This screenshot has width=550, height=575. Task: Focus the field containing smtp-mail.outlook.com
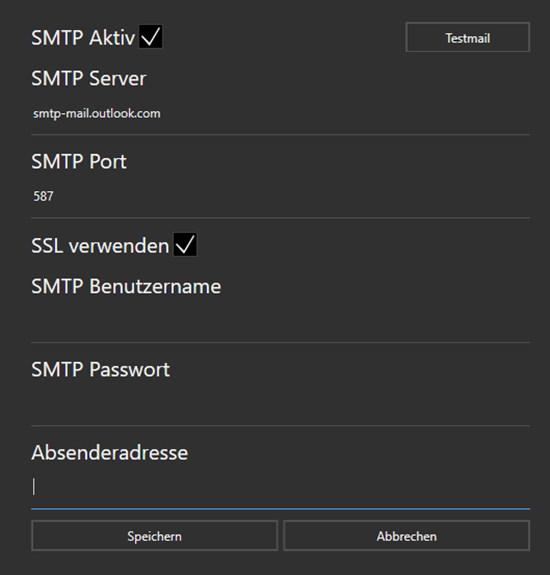(280, 114)
